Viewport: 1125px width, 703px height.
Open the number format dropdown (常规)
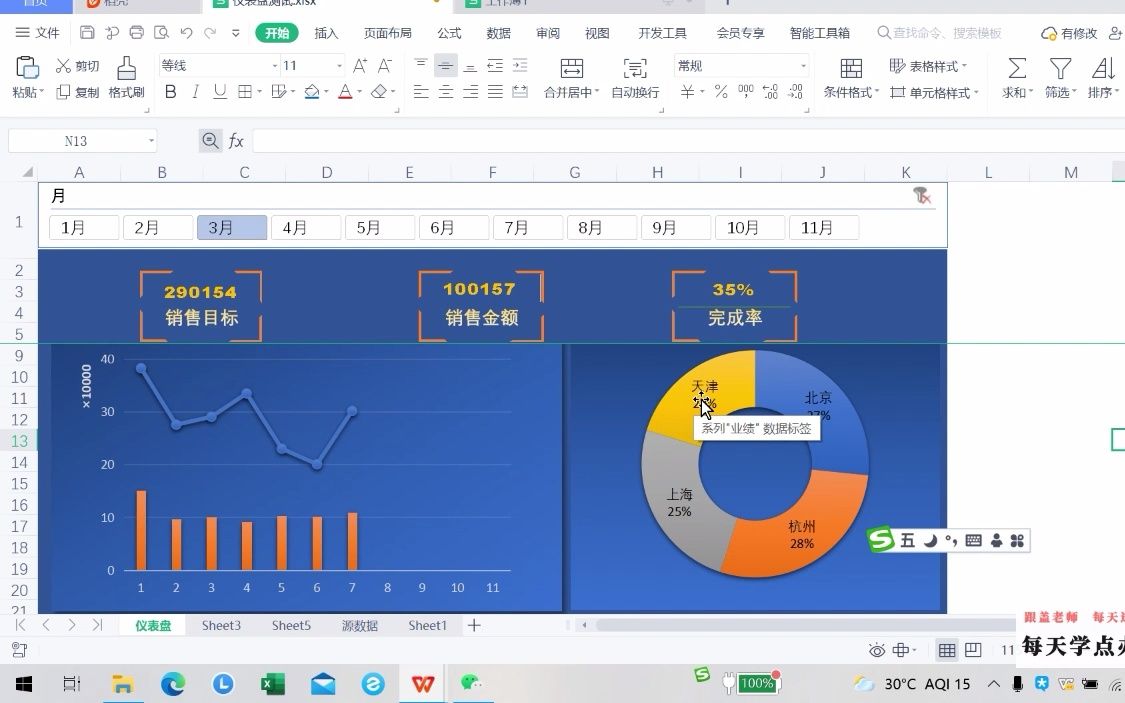pyautogui.click(x=803, y=66)
